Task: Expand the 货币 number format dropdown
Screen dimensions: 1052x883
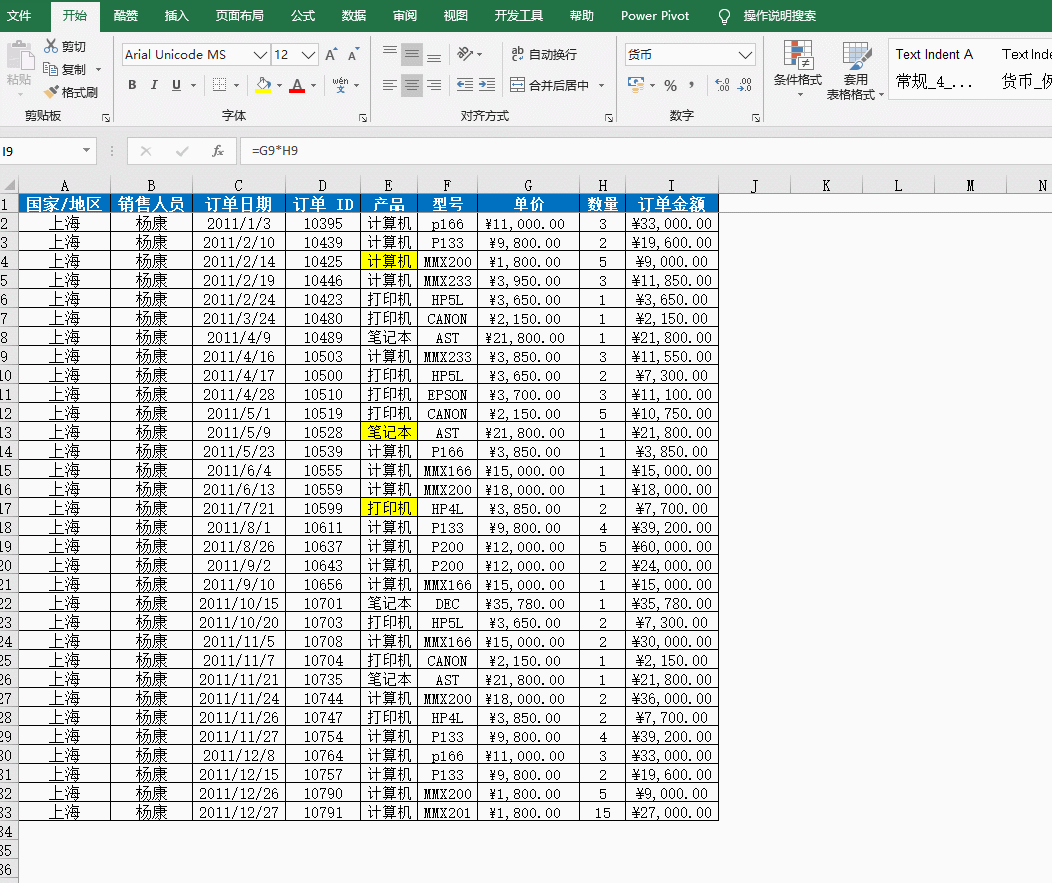Action: click(745, 55)
